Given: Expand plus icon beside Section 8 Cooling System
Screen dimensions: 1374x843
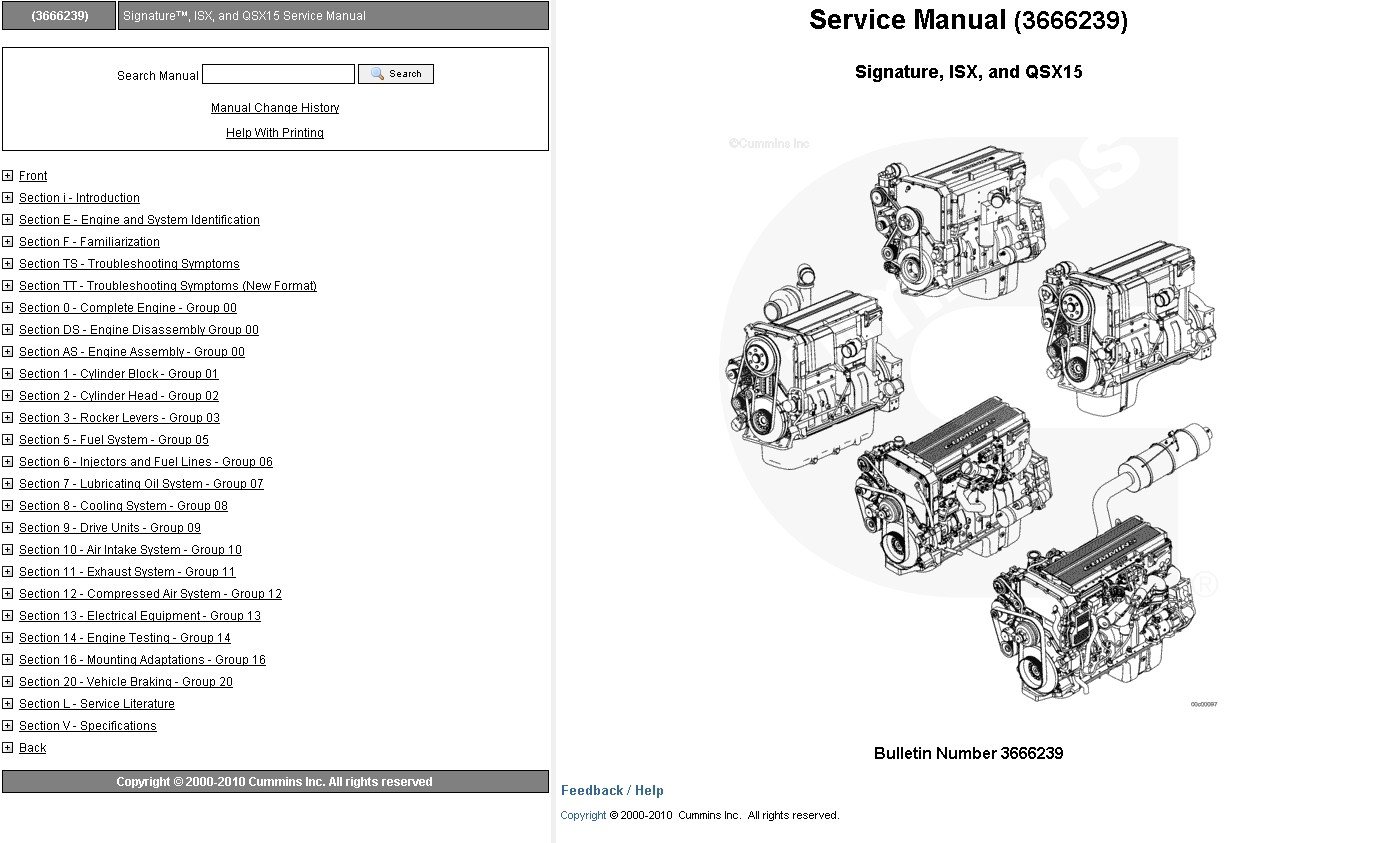Looking at the screenshot, I should coord(8,506).
